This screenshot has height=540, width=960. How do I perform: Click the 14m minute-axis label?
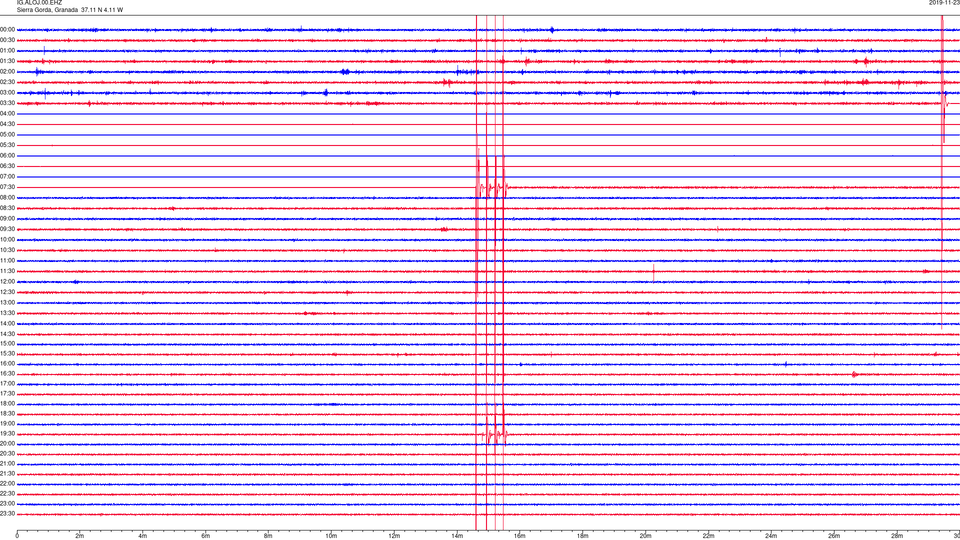[457, 536]
